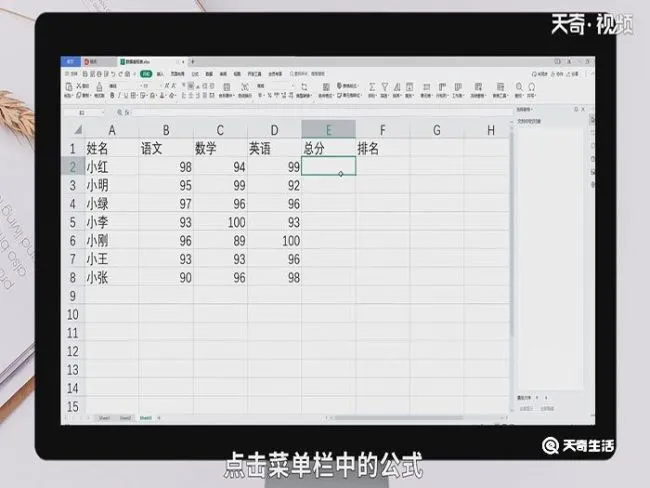Image resolution: width=650 pixels, height=488 pixels.
Task: Switch to the Sheet2 tab
Action: coord(125,418)
